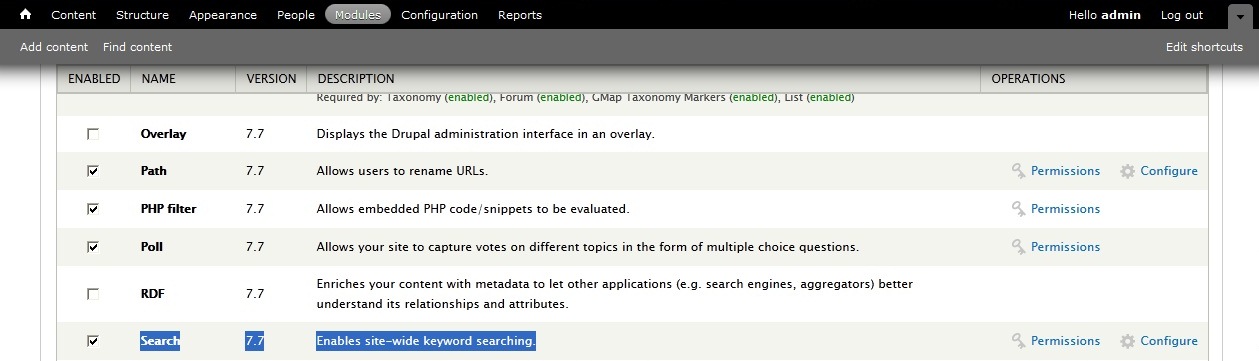Click the highlighted Search version 7.7

[255, 341]
